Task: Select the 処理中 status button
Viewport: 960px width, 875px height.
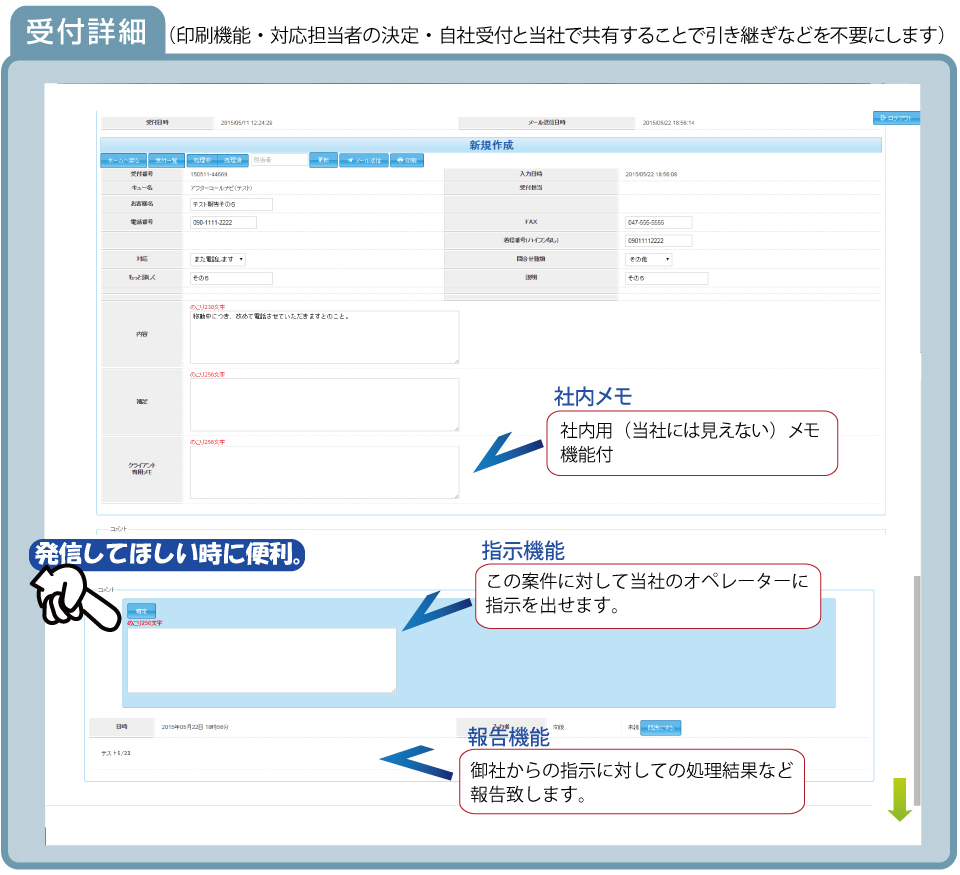Action: click(x=202, y=160)
